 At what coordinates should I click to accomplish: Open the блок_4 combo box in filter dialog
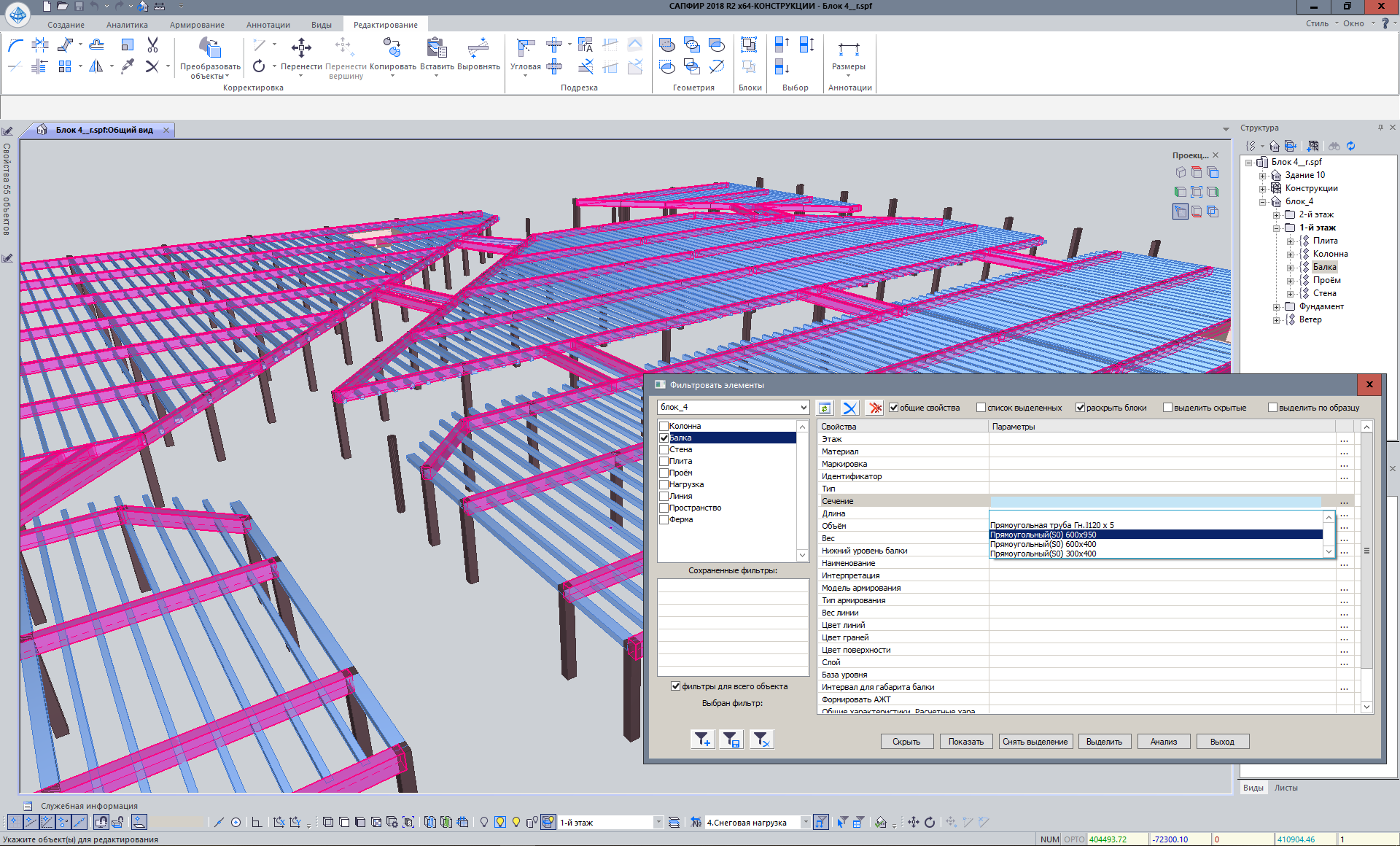coord(804,407)
